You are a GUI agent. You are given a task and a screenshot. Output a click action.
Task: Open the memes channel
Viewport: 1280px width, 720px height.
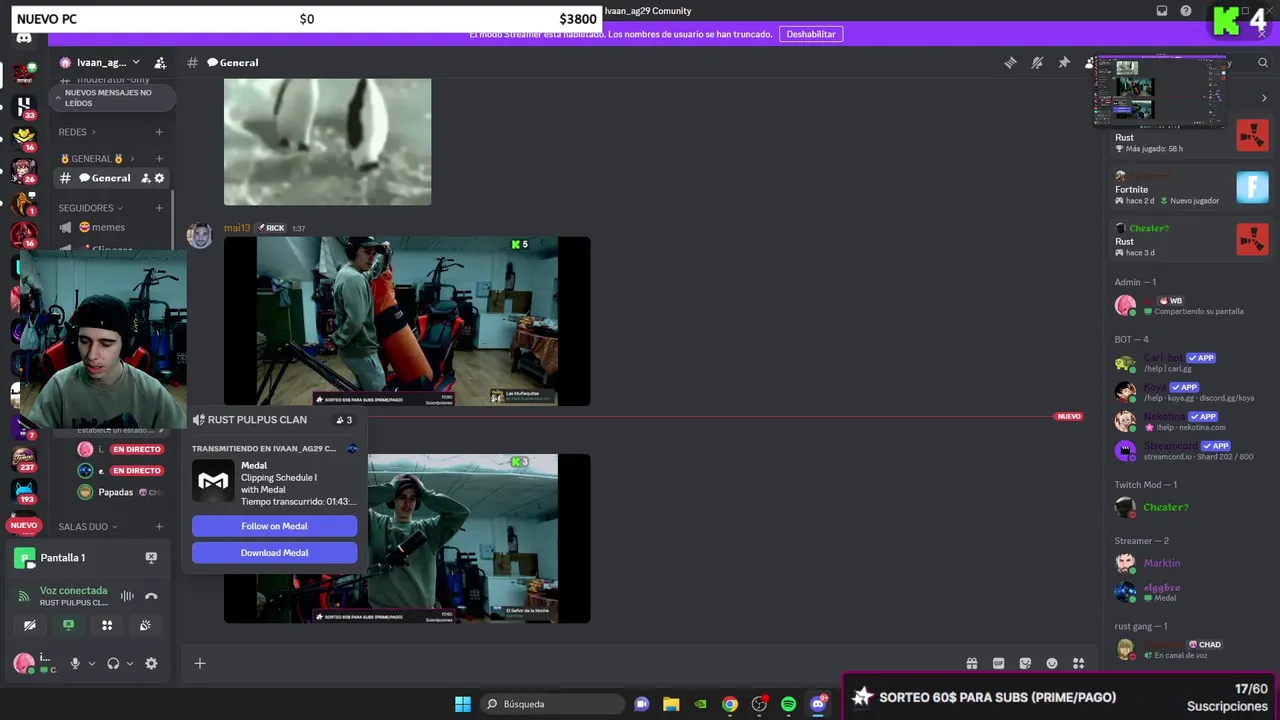tap(110, 227)
